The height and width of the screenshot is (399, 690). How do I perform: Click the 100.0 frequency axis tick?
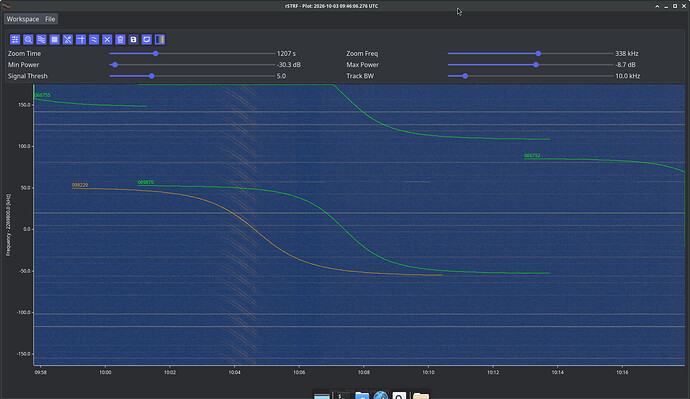pos(24,146)
